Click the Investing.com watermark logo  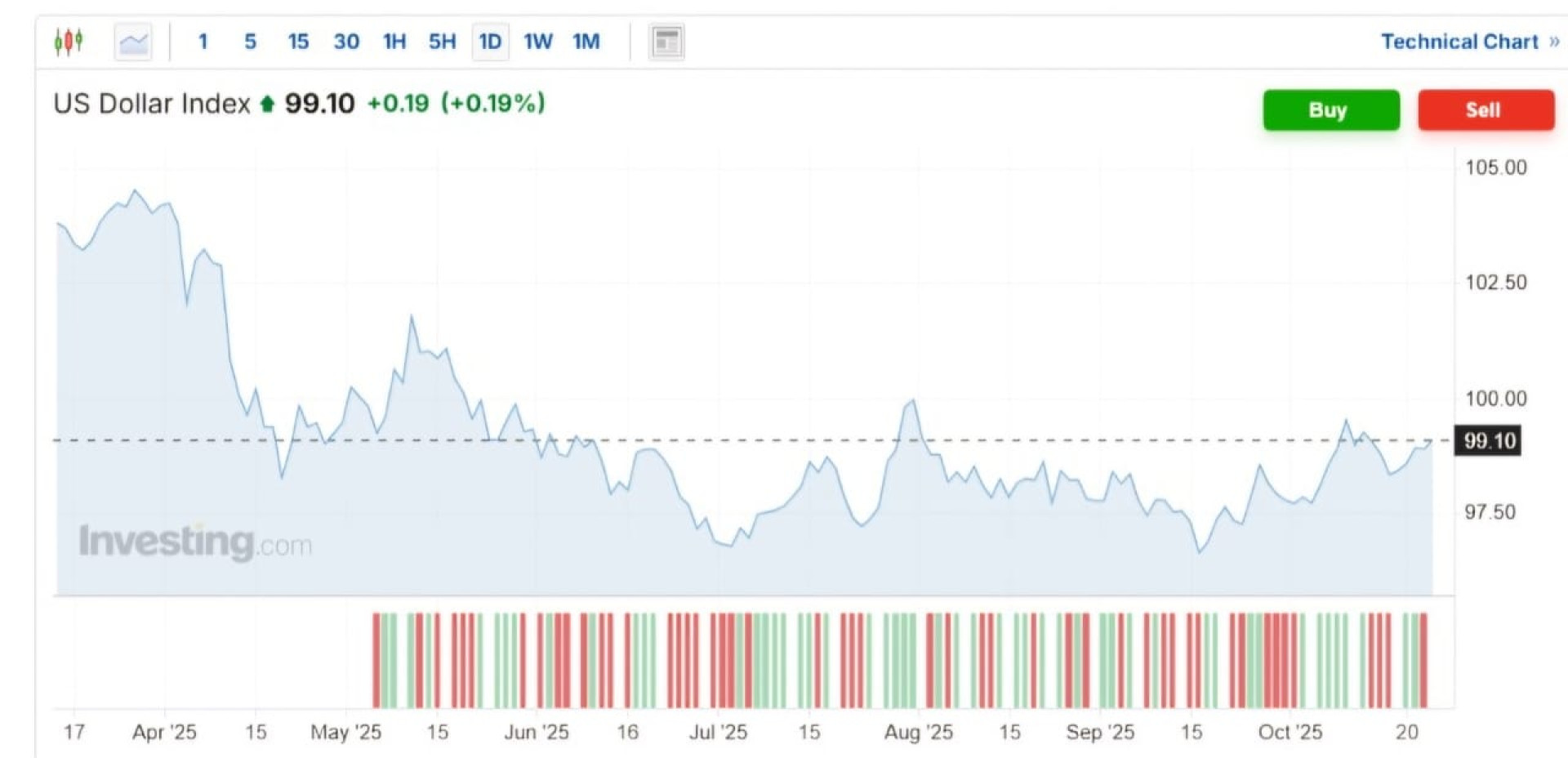(x=195, y=542)
